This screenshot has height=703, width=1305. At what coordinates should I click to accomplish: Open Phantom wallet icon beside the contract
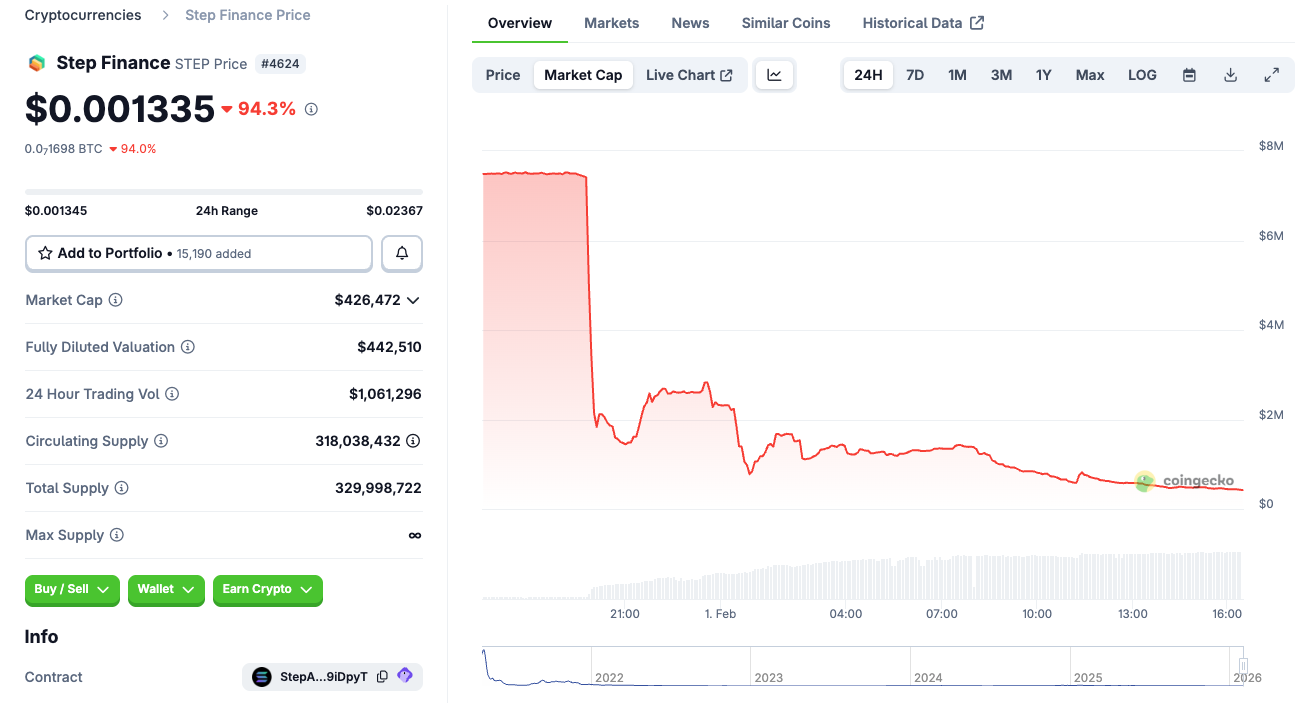(x=404, y=677)
